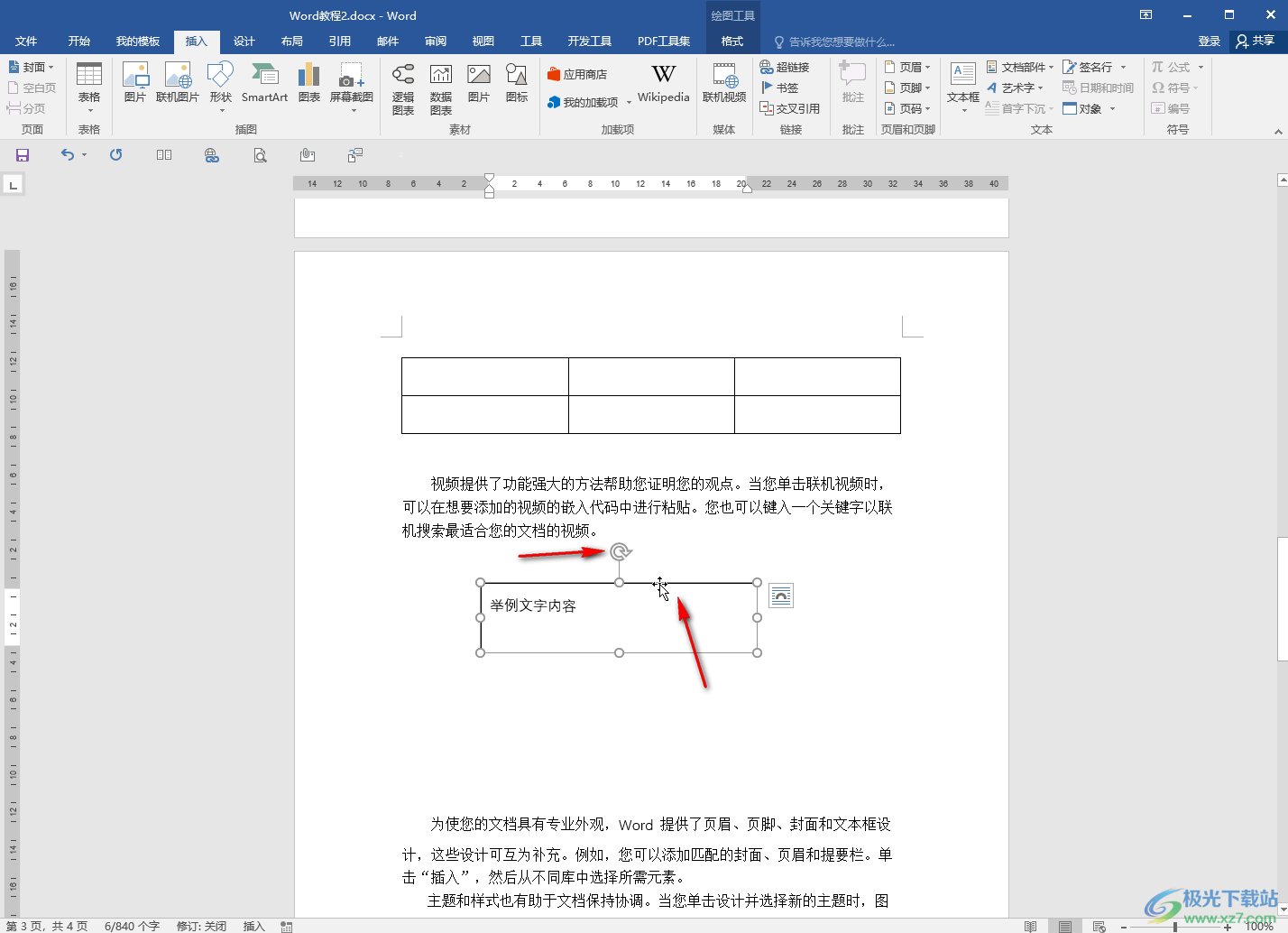
Task: Switch to read mode view in status bar
Action: [1031, 926]
